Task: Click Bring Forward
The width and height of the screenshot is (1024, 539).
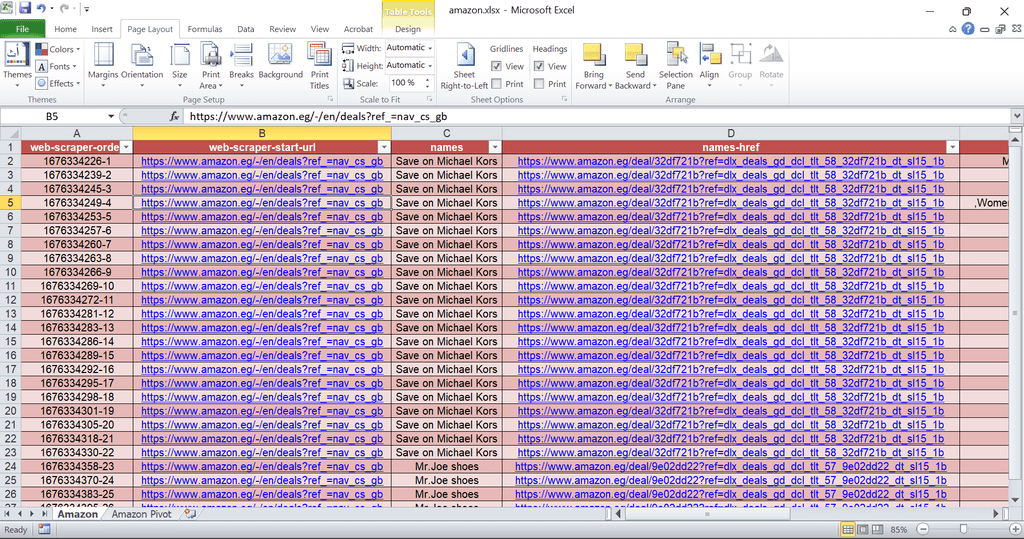Action: (593, 65)
